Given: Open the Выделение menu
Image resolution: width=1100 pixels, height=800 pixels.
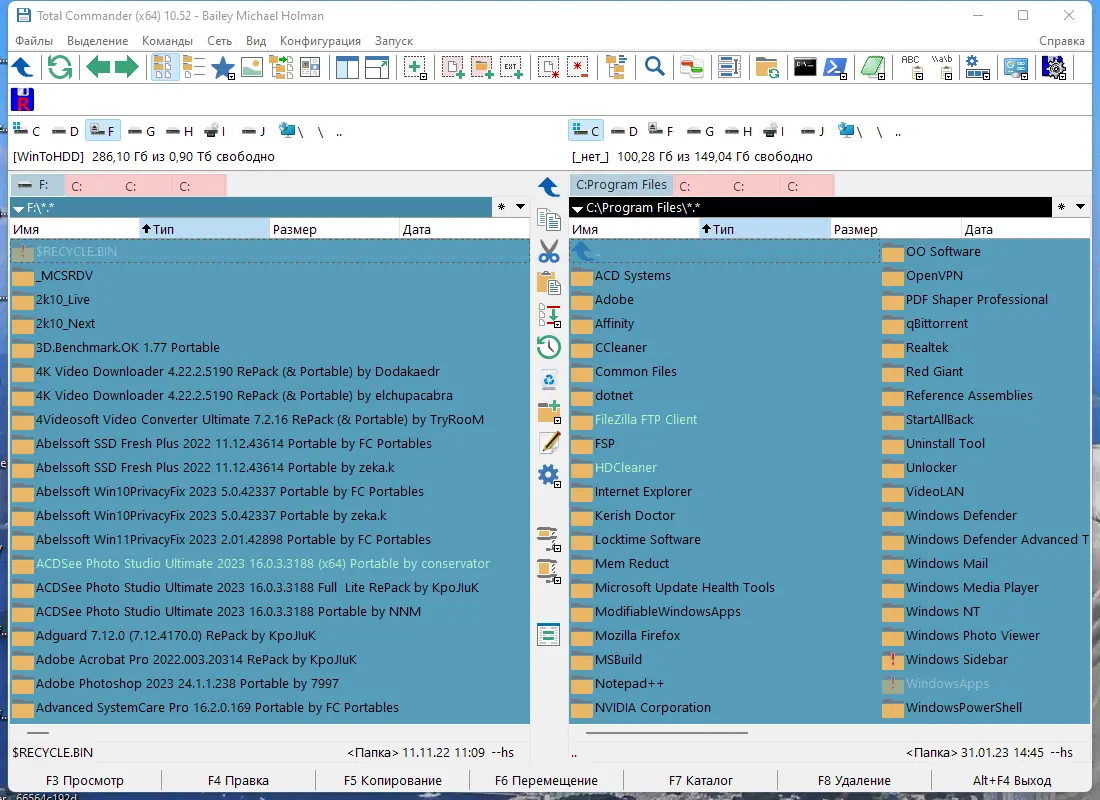Looking at the screenshot, I should point(98,41).
